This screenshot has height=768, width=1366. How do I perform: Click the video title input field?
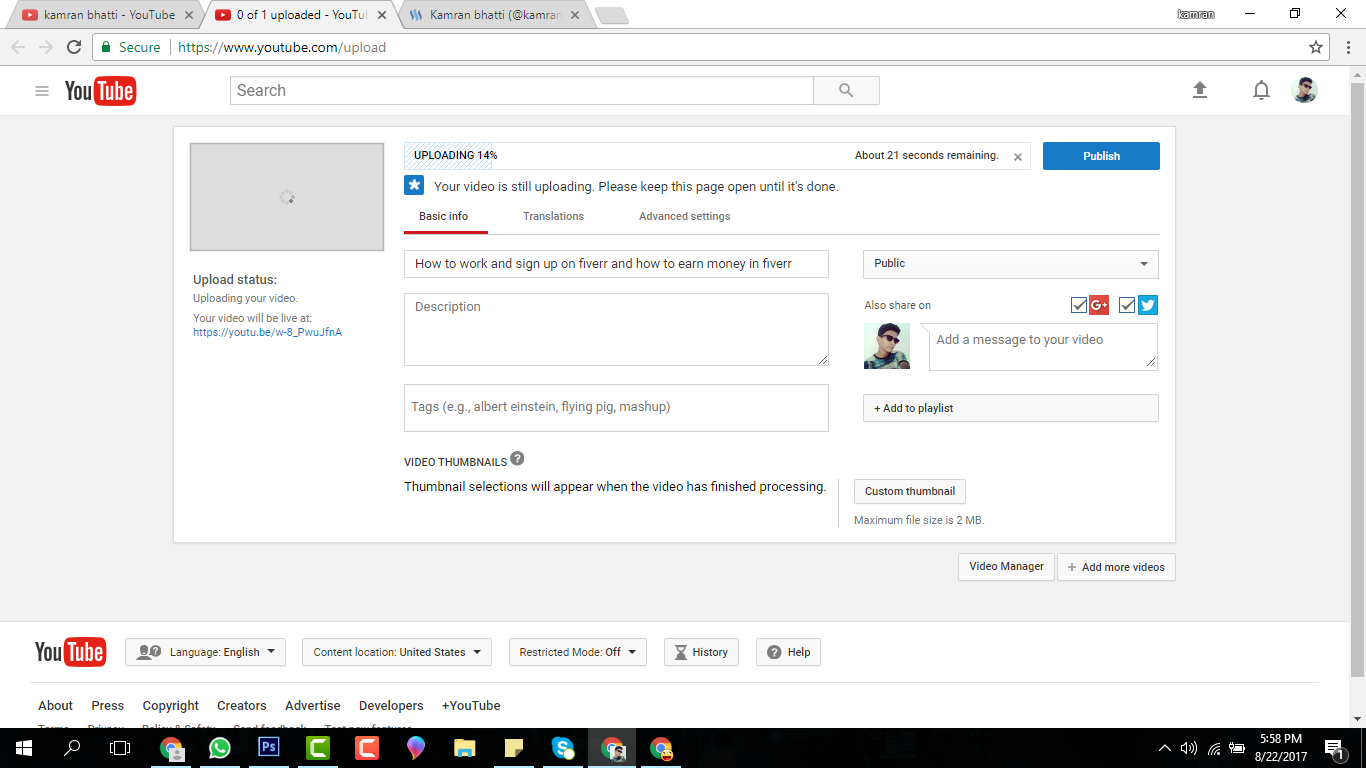pos(616,264)
